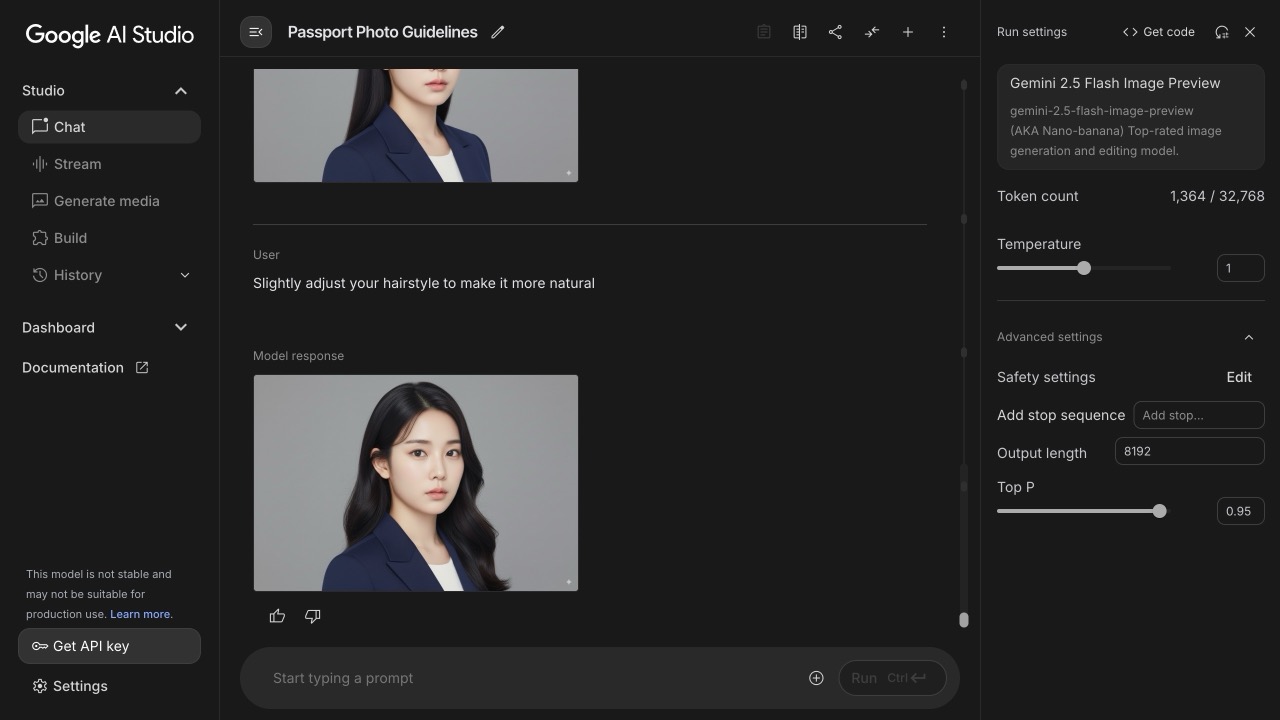Go to Stream in sidebar
The height and width of the screenshot is (720, 1280).
tap(110, 164)
